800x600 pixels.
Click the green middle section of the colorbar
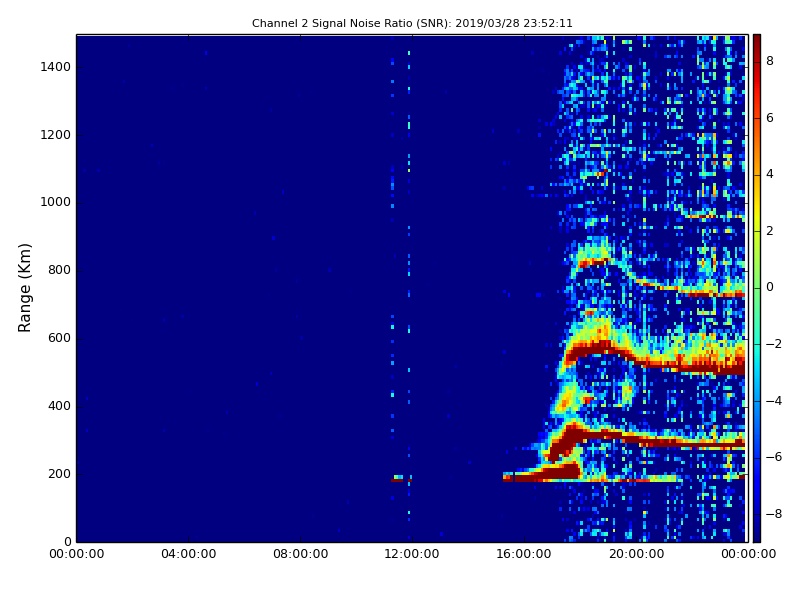tap(757, 287)
